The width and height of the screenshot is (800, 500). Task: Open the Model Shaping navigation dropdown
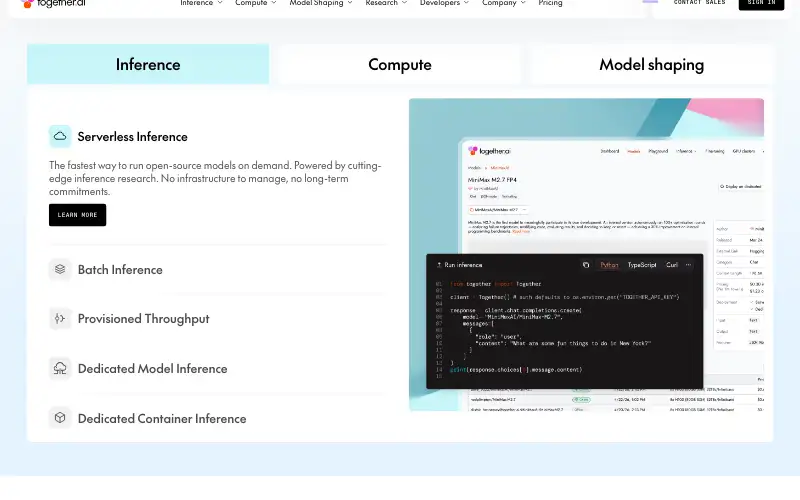point(321,3)
